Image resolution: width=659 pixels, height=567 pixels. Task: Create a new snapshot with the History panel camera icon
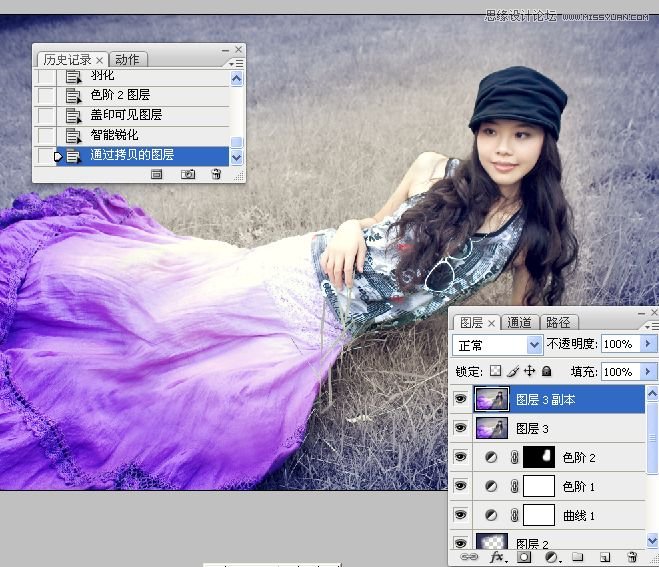pyautogui.click(x=188, y=174)
